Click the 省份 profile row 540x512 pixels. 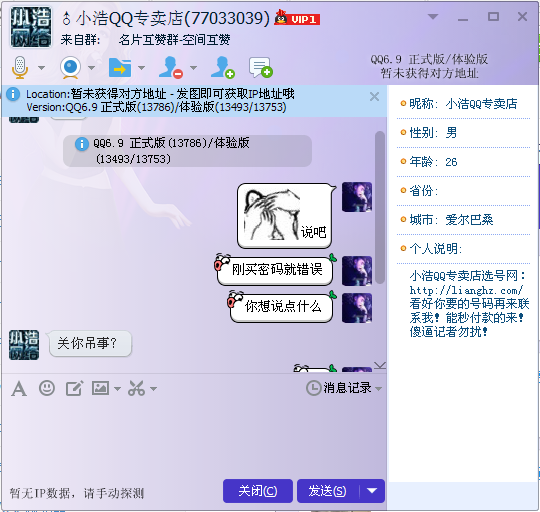pyautogui.click(x=463, y=190)
